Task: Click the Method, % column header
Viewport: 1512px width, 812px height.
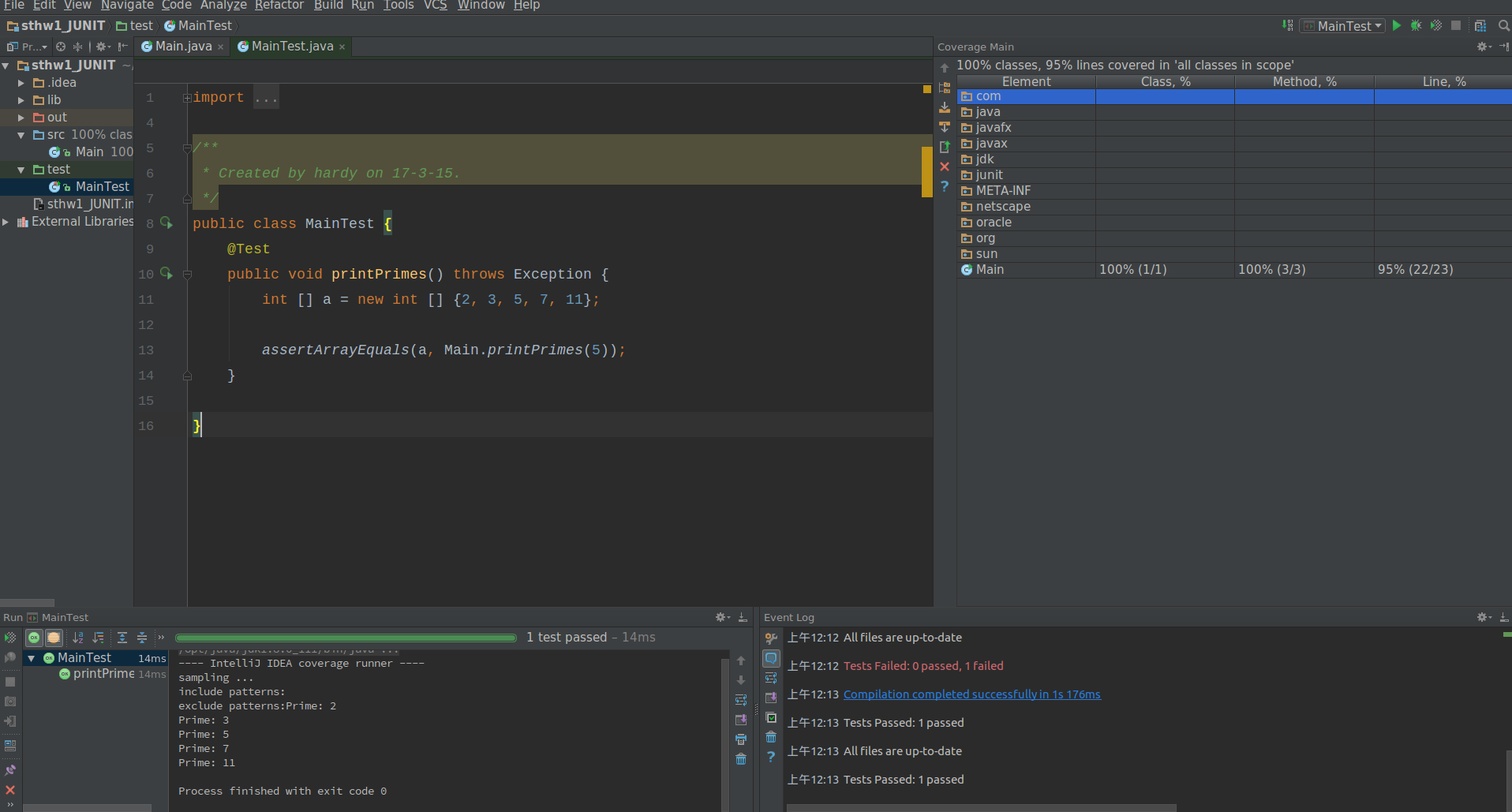Action: click(1304, 82)
